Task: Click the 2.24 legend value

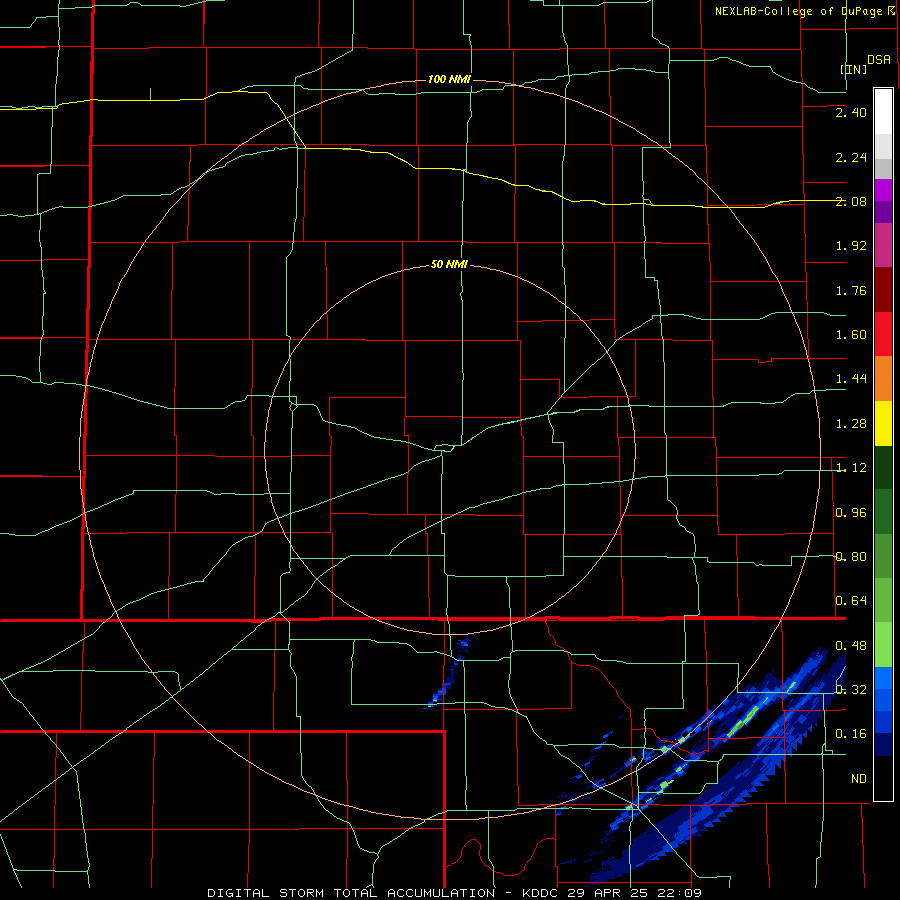Action: [851, 157]
